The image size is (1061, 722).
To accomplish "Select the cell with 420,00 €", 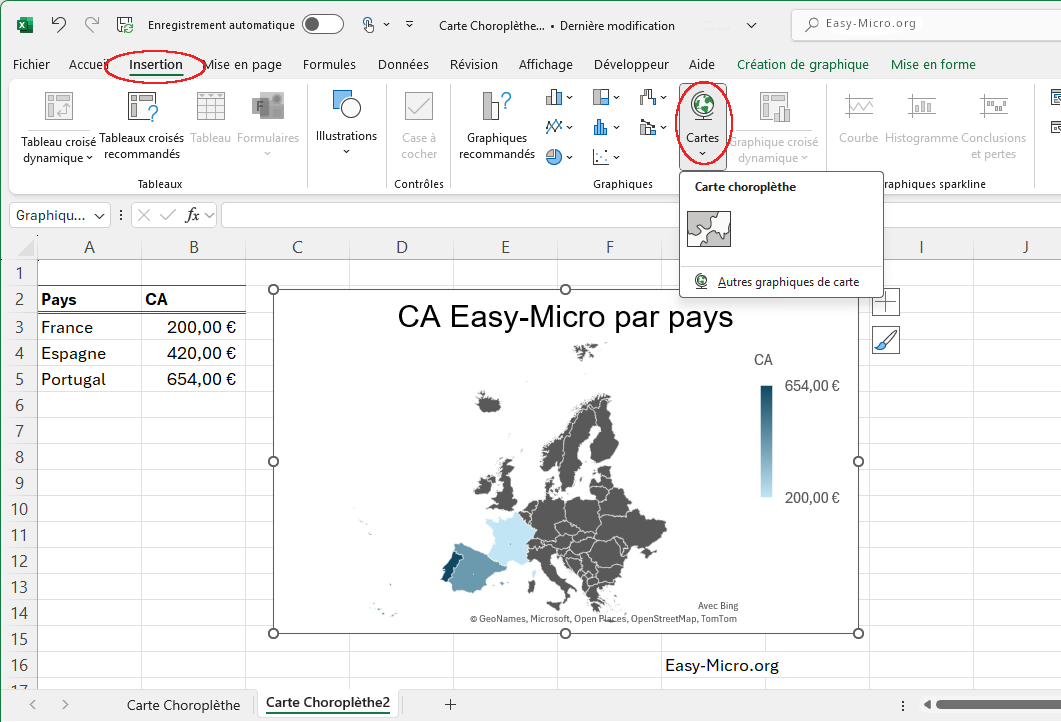I will point(194,353).
